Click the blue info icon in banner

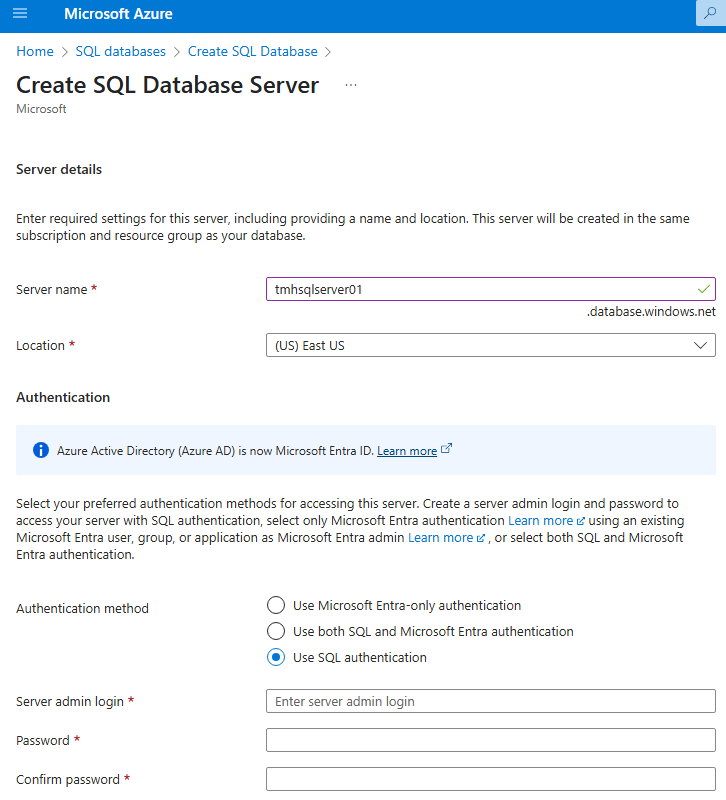[x=41, y=450]
